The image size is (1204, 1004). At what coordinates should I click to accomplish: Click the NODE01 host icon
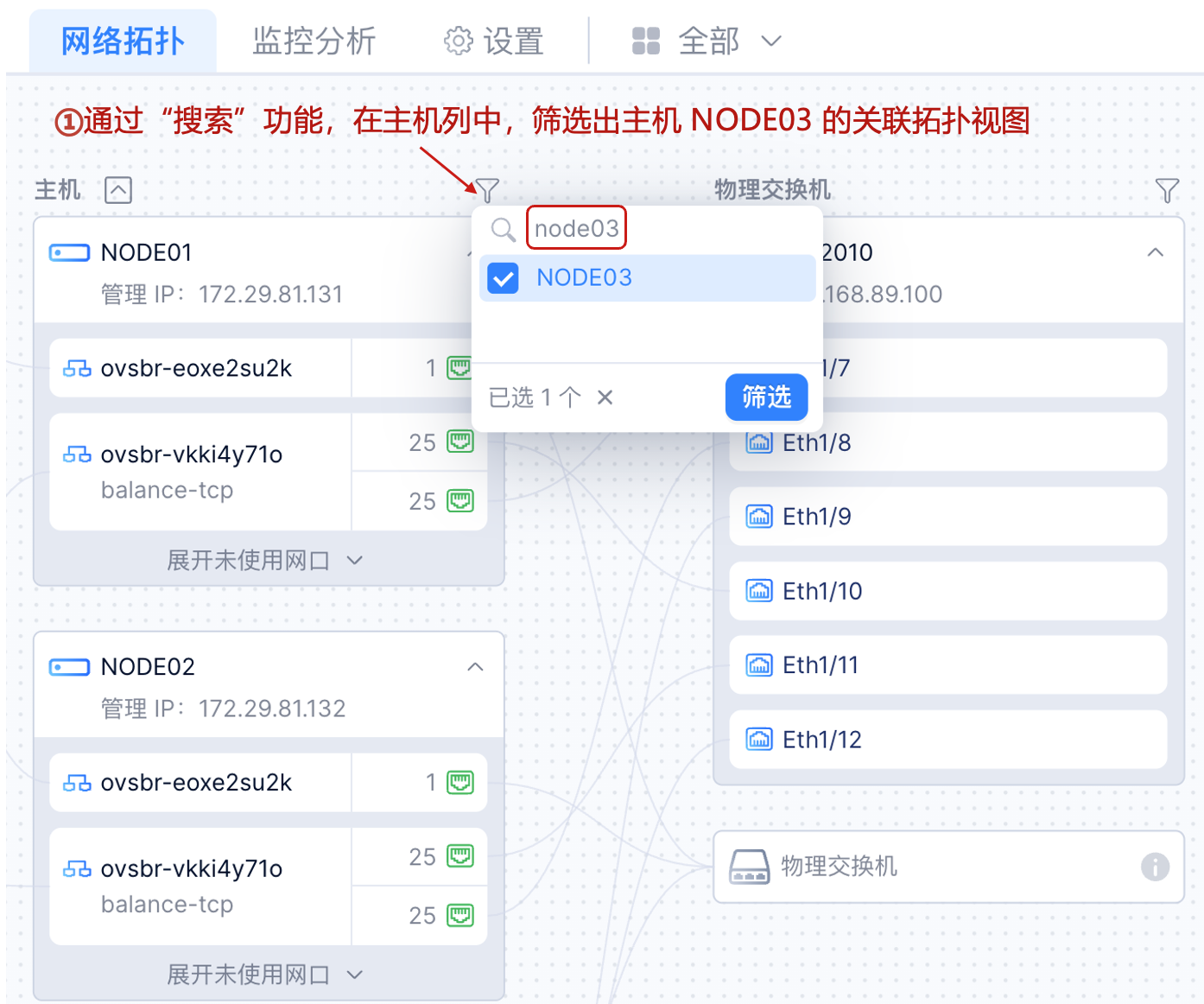point(69,252)
